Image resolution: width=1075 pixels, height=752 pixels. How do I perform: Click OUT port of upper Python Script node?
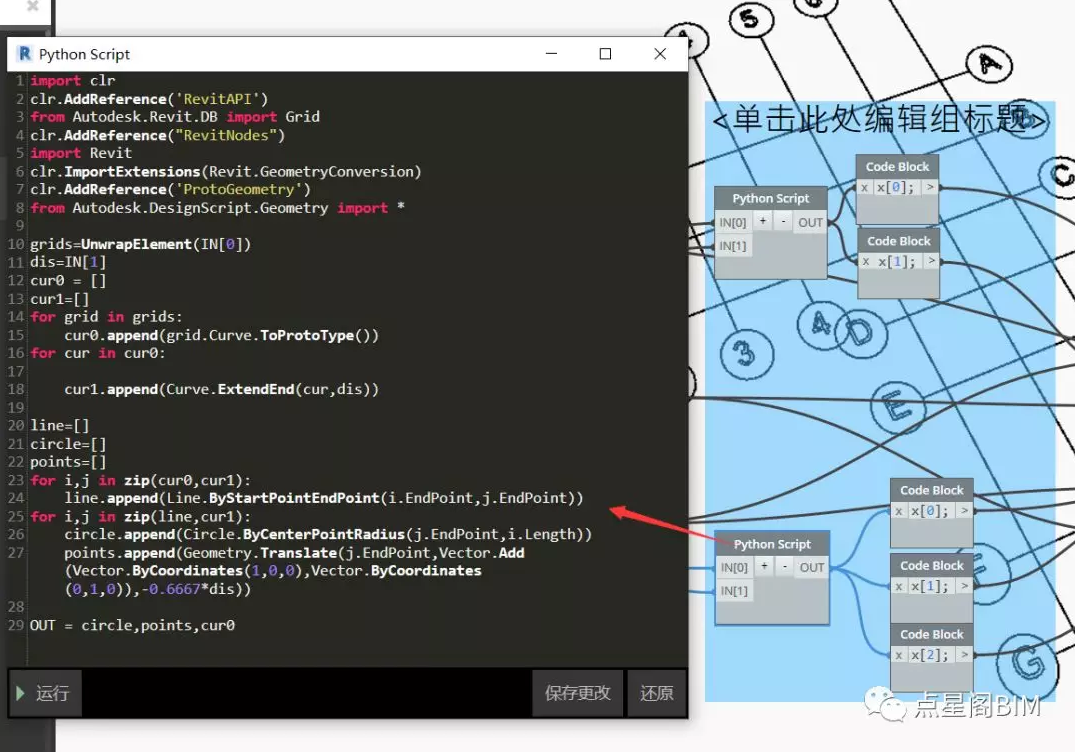(x=810, y=222)
